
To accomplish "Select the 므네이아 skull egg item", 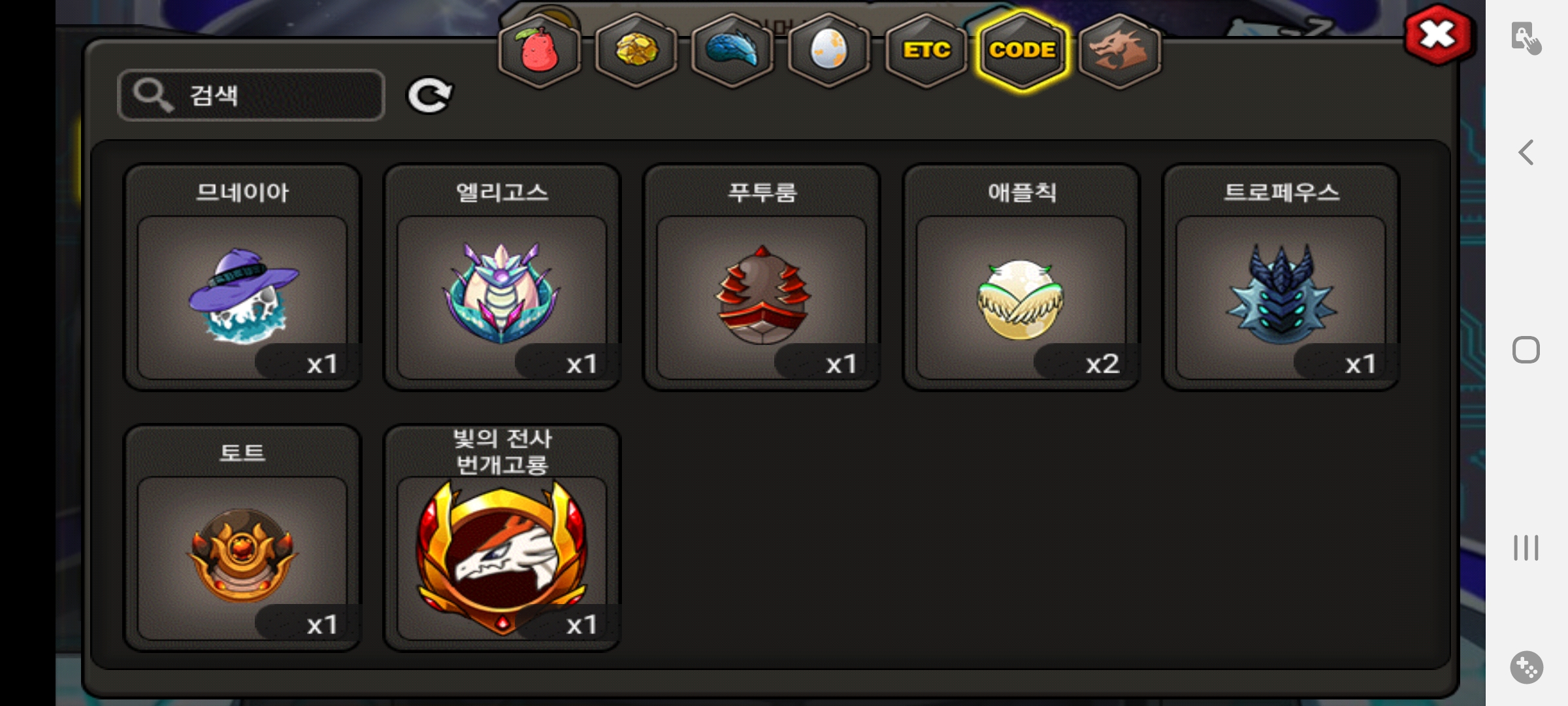I will 242,277.
